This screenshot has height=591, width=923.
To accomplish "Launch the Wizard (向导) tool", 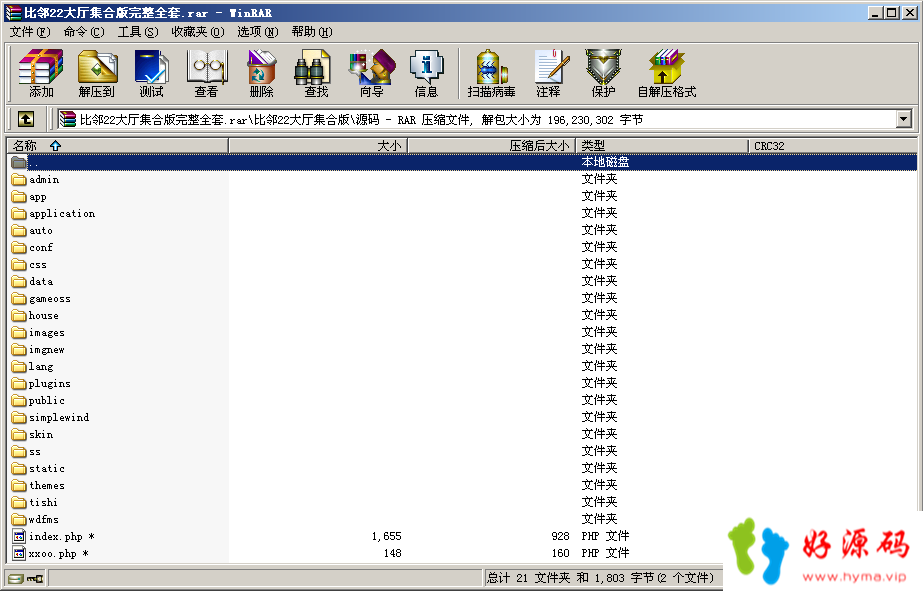I will (371, 73).
